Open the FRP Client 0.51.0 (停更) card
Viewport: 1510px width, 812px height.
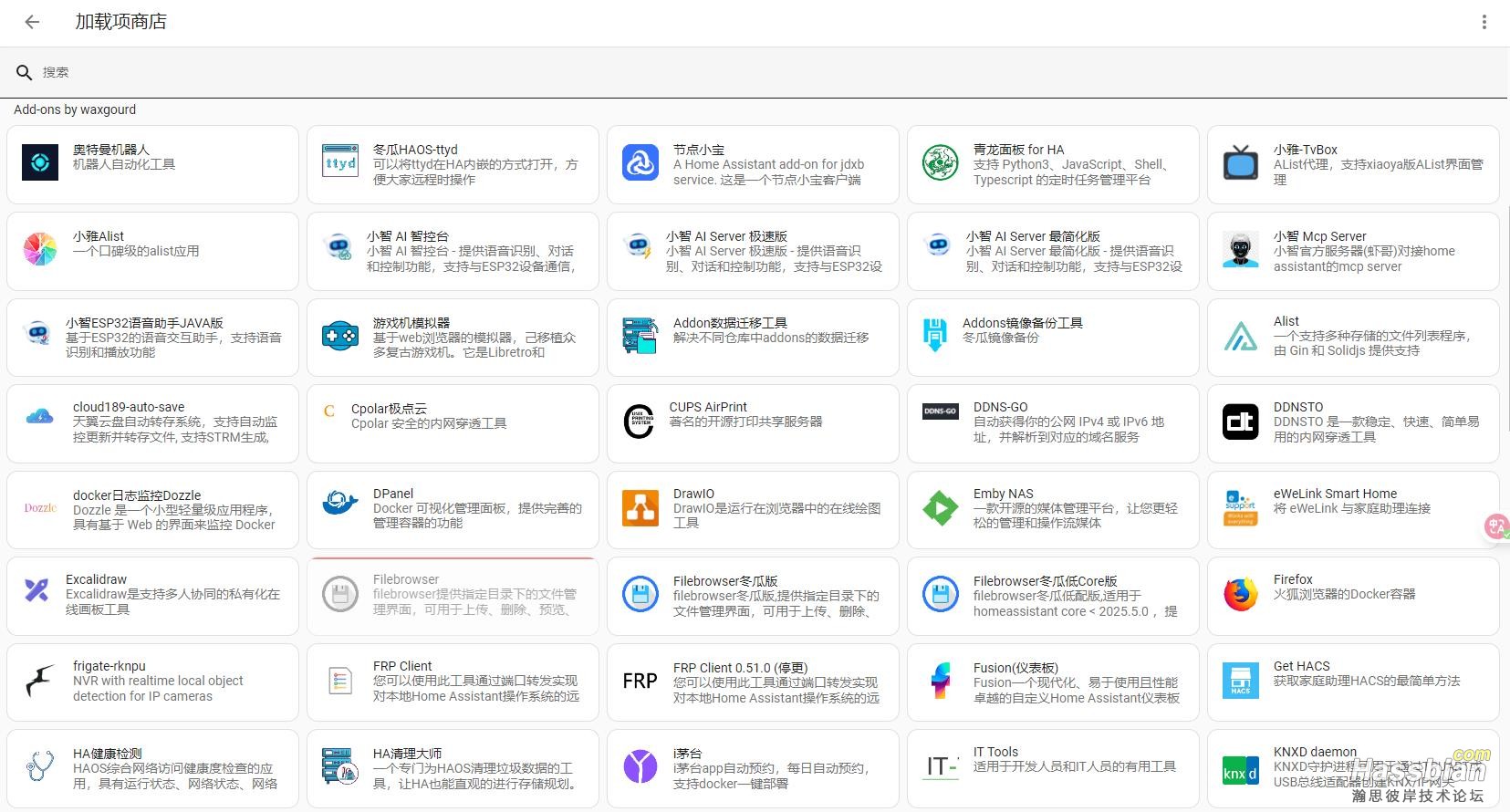(753, 682)
